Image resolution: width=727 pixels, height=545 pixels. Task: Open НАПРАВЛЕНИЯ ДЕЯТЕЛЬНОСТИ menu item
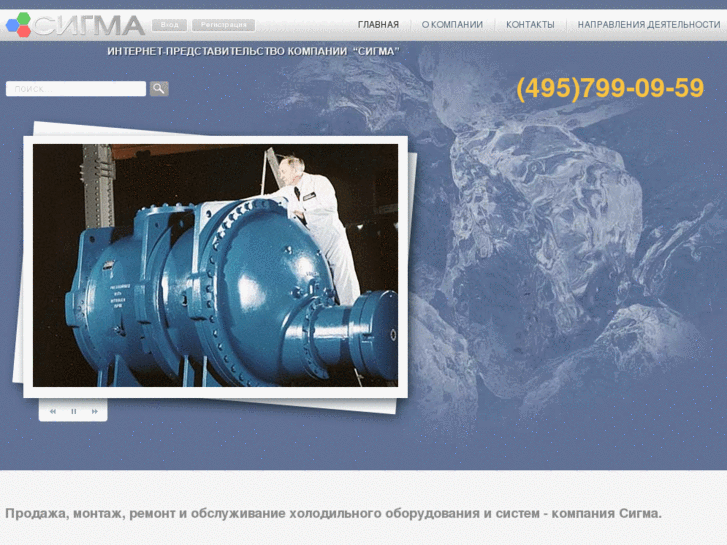point(649,25)
